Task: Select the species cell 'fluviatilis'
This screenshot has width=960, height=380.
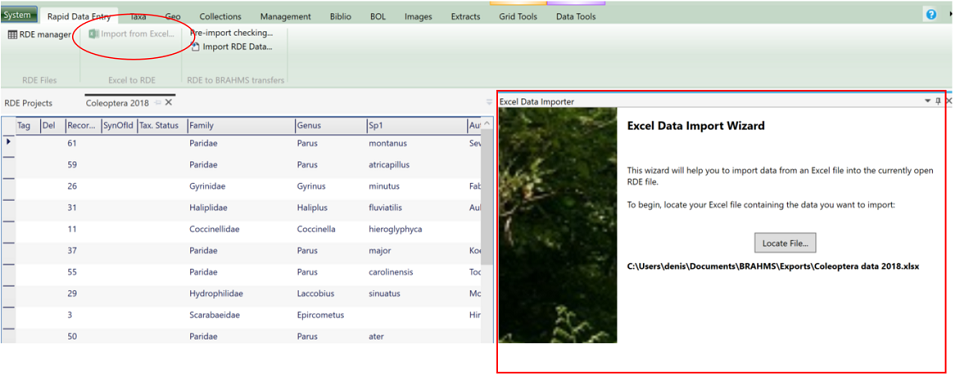Action: click(x=384, y=207)
